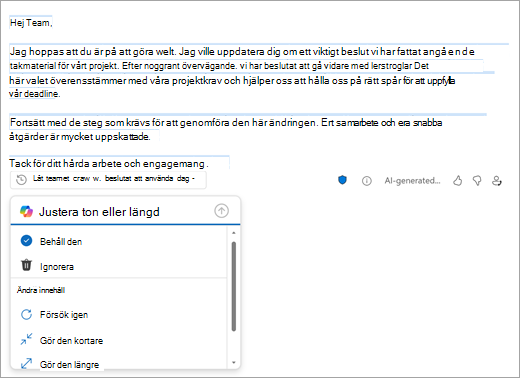The height and width of the screenshot is (378, 520).
Task: Click the blue shield icon
Action: [342, 180]
